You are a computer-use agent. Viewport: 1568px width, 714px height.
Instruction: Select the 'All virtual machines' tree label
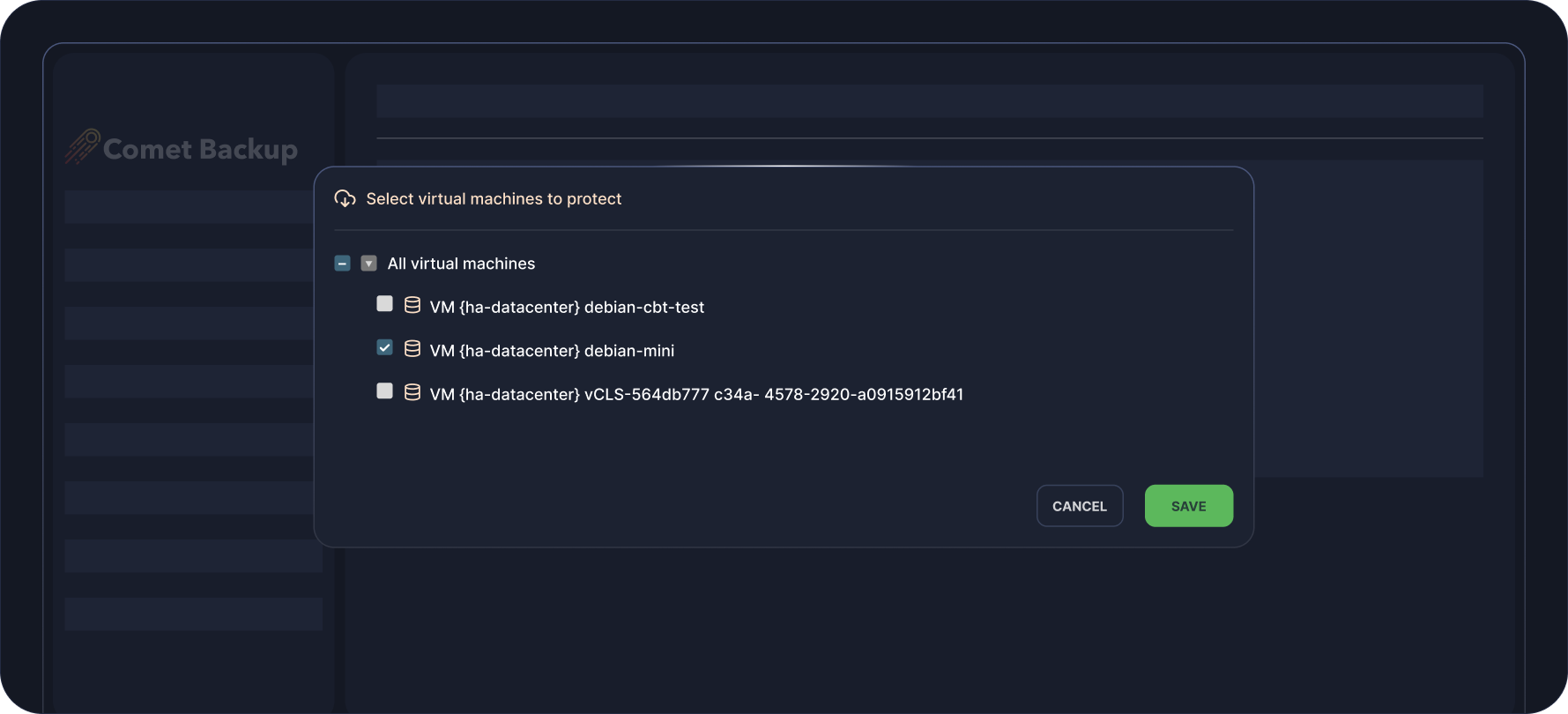(461, 264)
